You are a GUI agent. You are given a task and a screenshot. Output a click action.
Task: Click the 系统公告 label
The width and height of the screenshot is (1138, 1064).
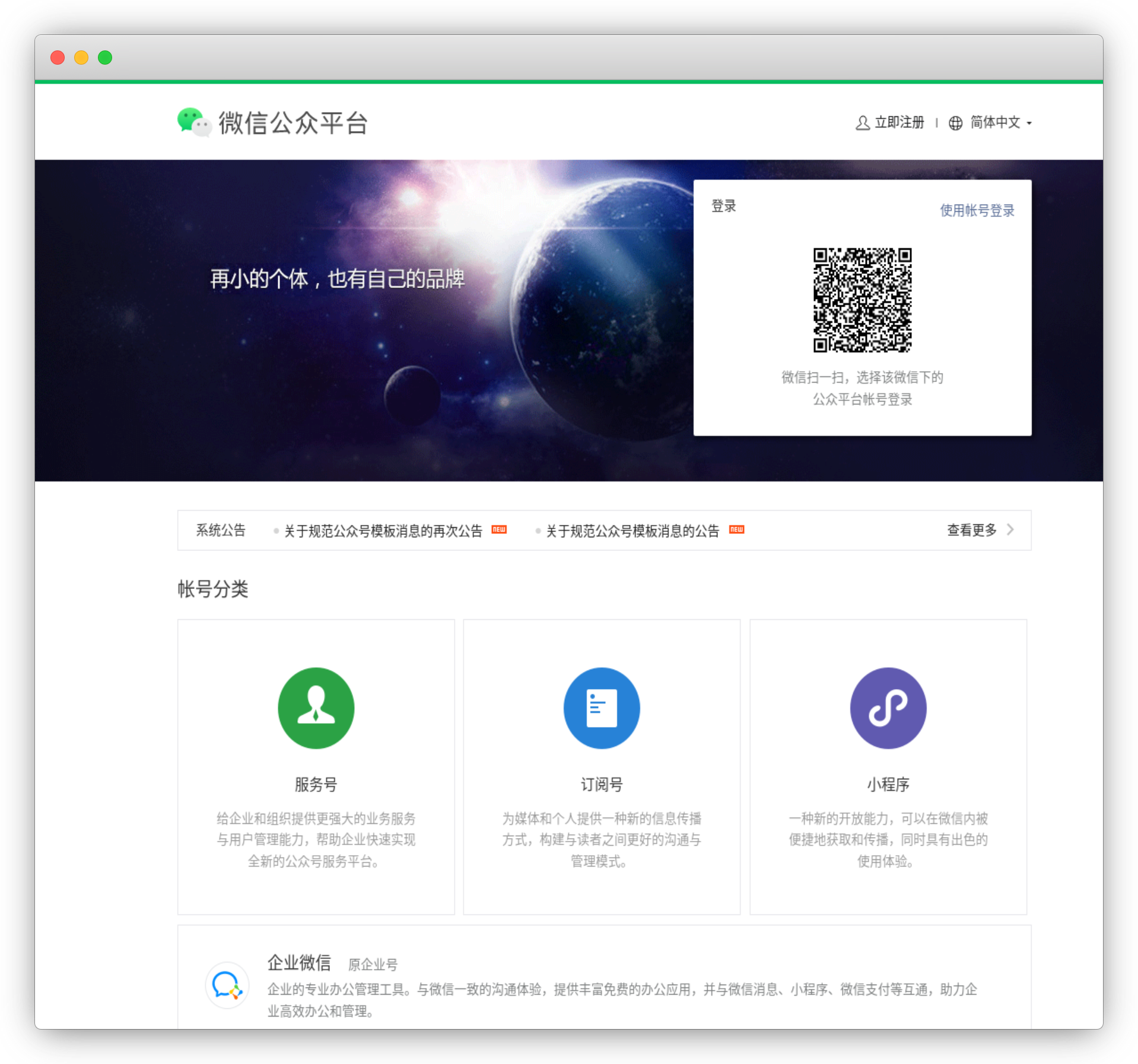click(x=221, y=530)
